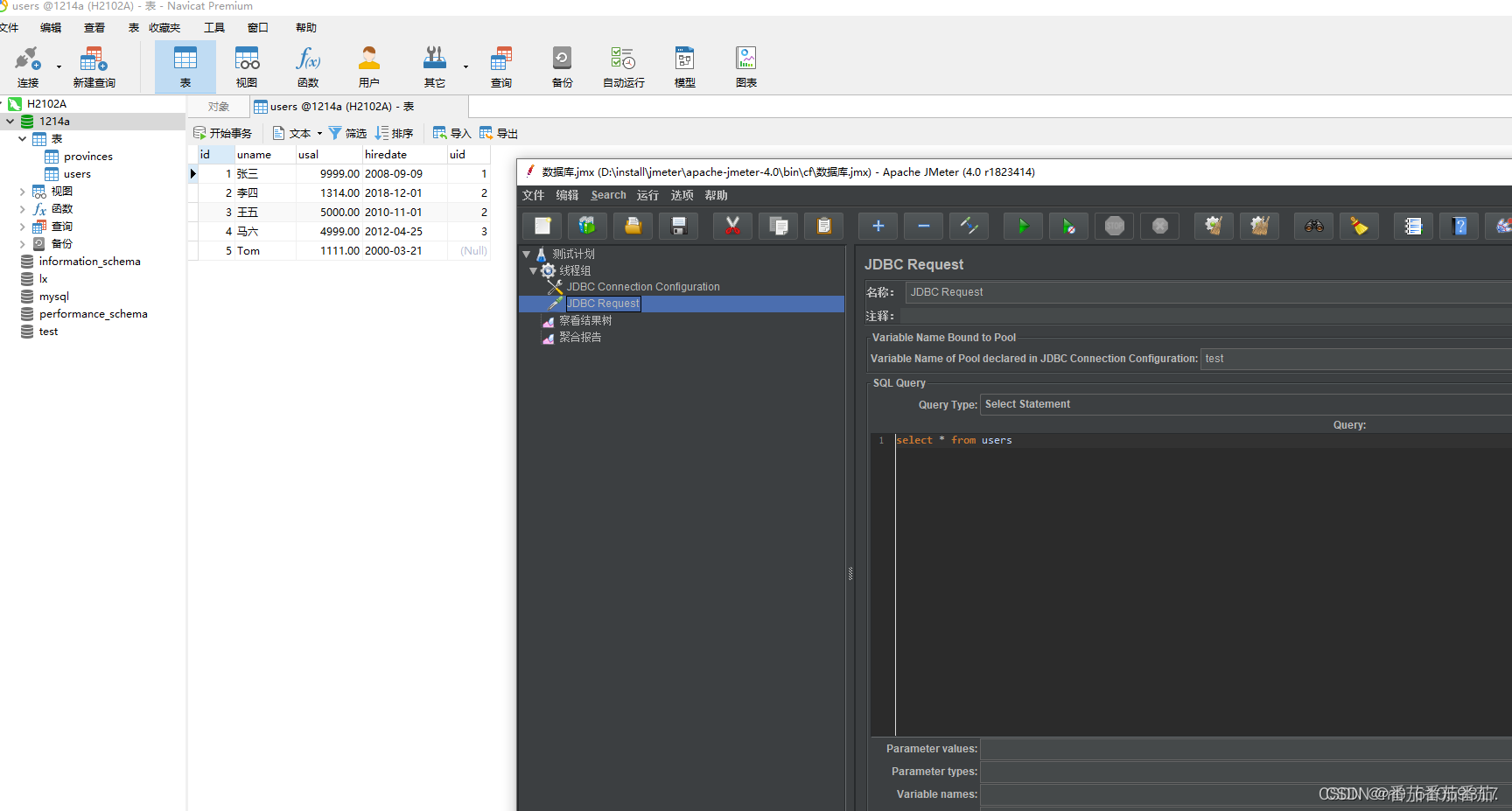Select 察看结果树 in JMeter tree
The height and width of the screenshot is (811, 1512).
(585, 320)
